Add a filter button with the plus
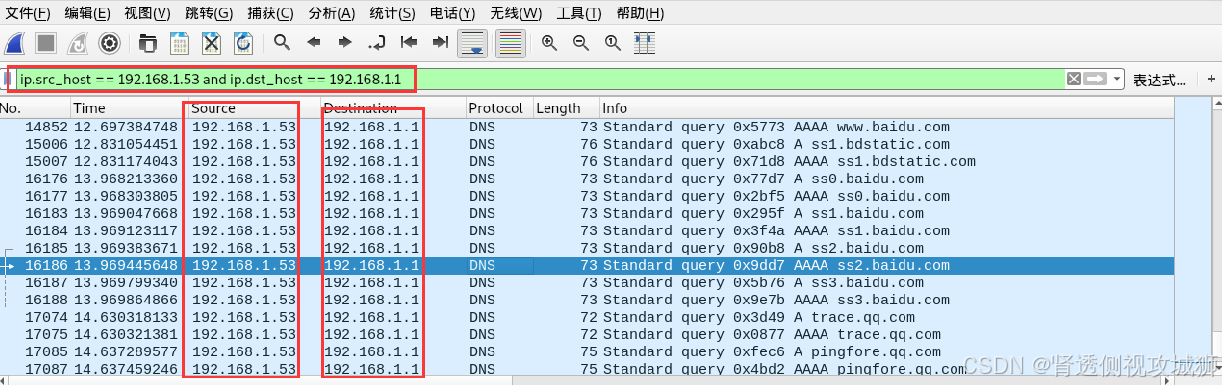 [x=1212, y=79]
